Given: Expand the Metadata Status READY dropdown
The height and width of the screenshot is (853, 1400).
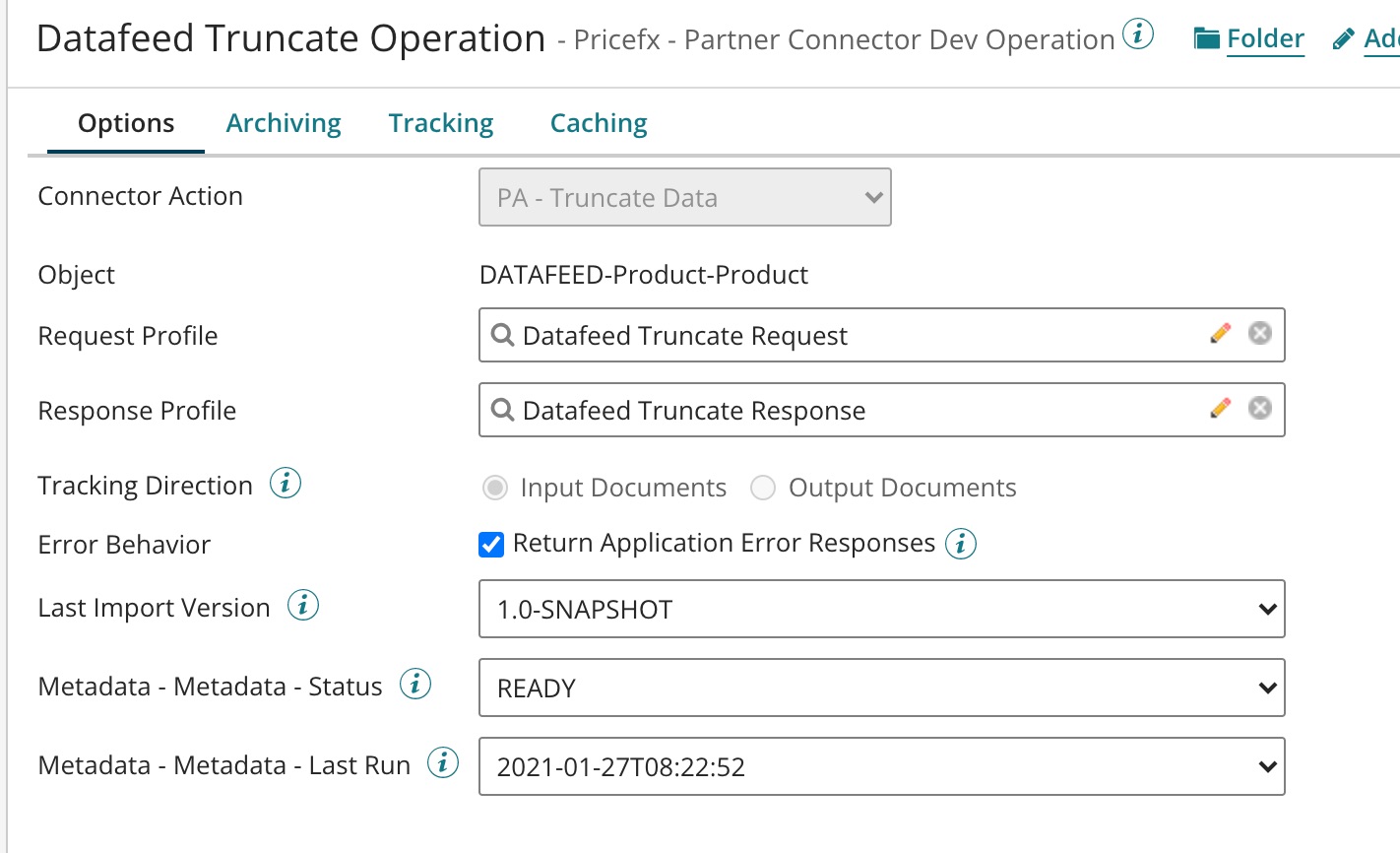Looking at the screenshot, I should click(881, 689).
